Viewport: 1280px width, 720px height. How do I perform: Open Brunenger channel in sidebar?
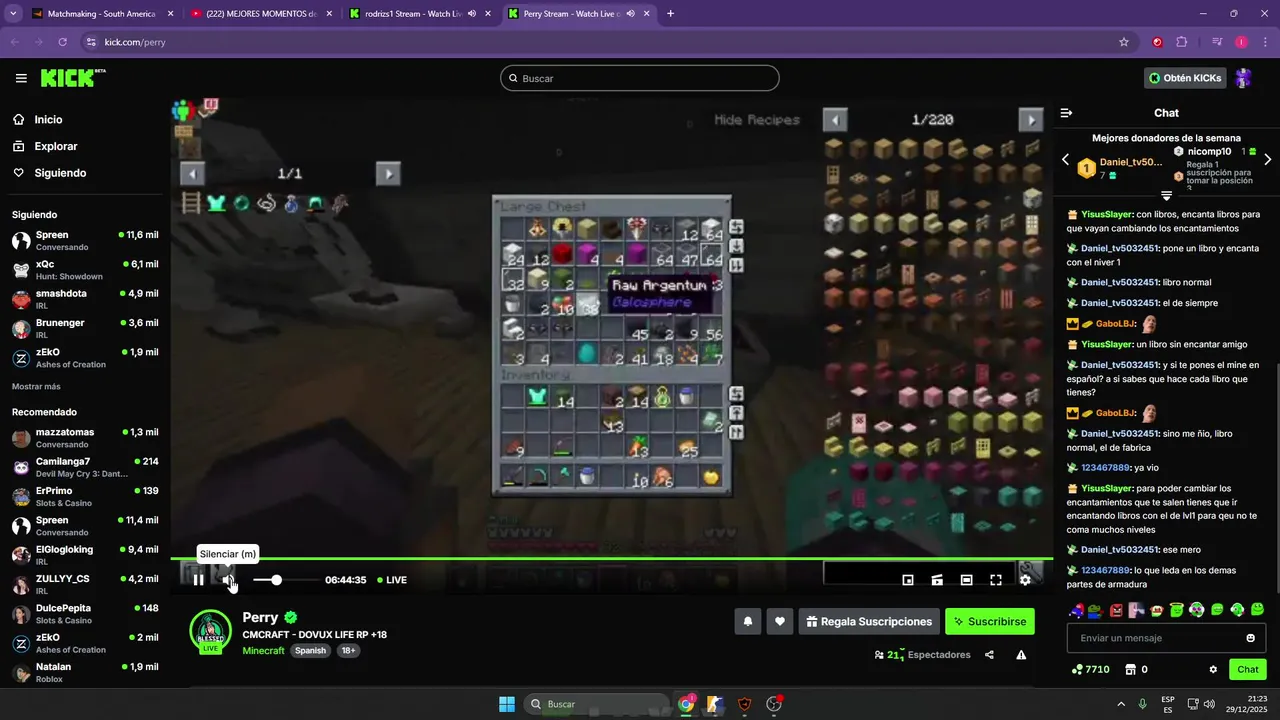[x=85, y=328]
